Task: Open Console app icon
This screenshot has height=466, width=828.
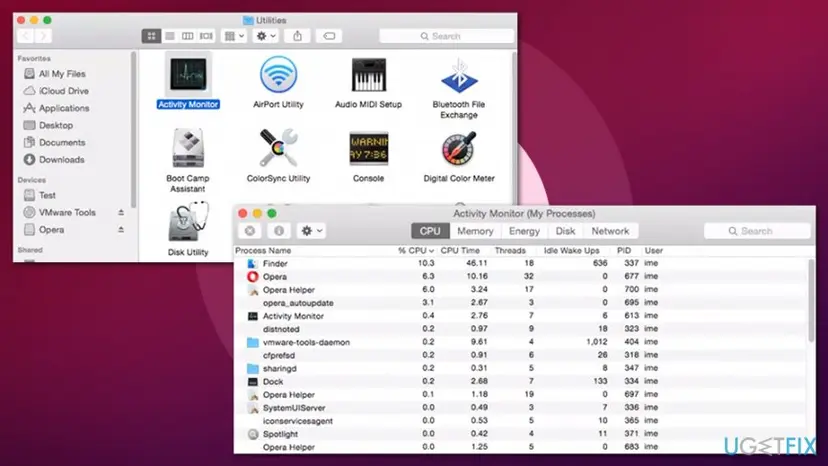Action: (369, 148)
